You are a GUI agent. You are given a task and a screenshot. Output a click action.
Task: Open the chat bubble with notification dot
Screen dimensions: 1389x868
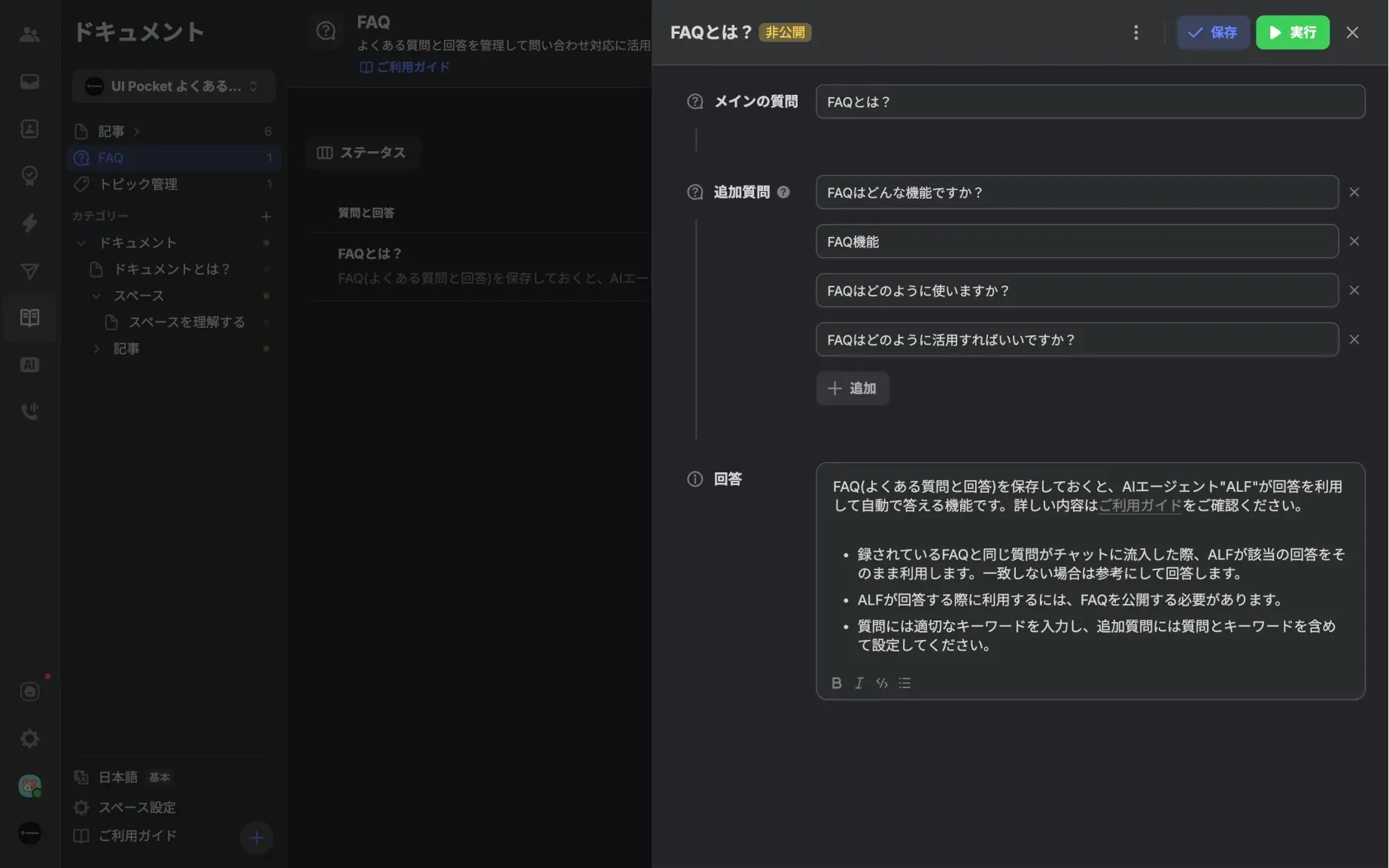click(x=29, y=690)
